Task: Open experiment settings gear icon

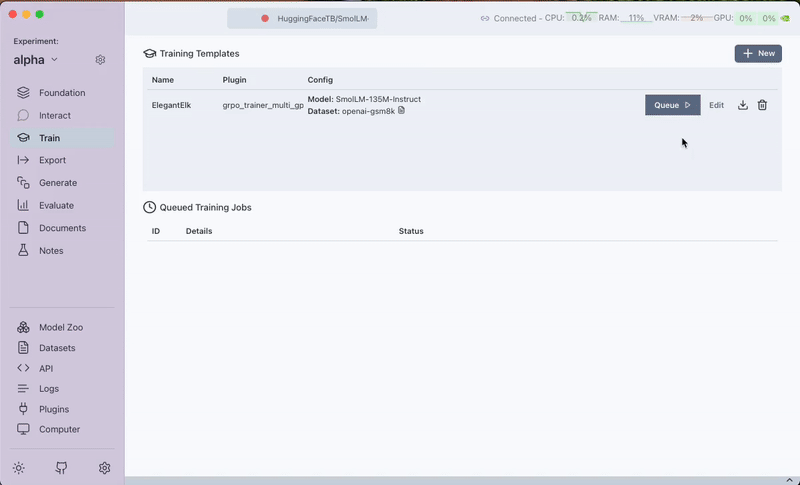Action: coord(100,60)
